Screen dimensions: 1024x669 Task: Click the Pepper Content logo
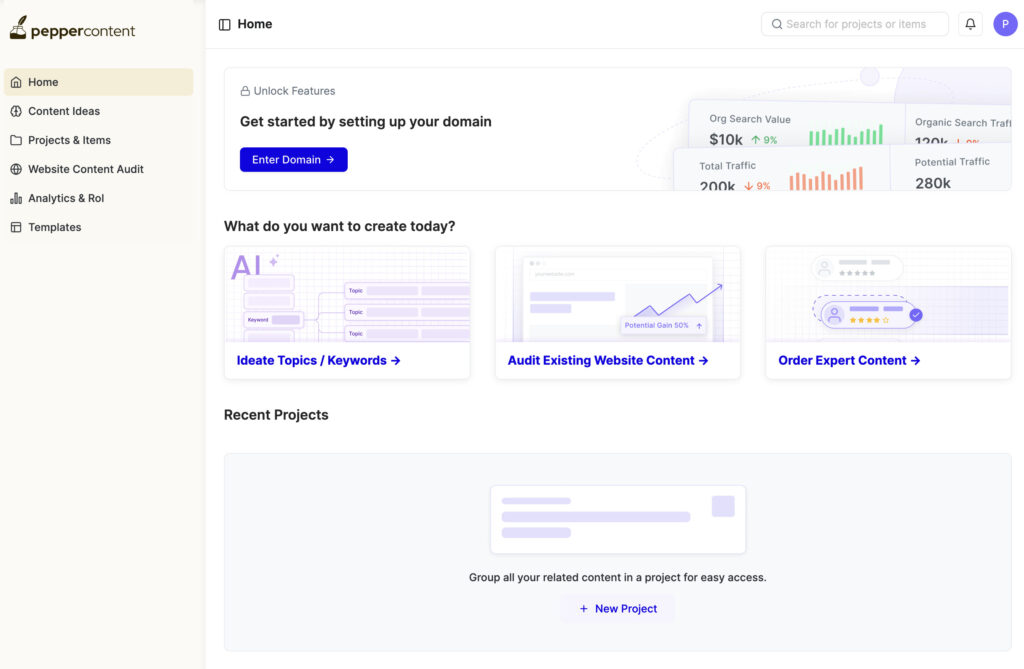[72, 29]
